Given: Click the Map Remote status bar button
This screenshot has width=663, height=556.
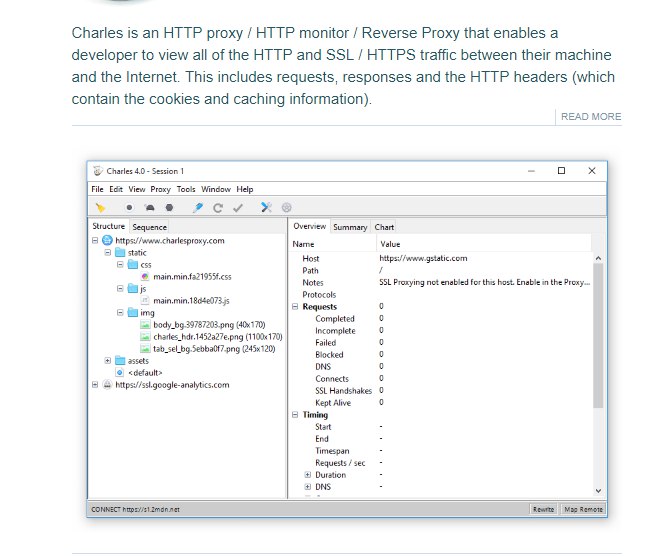Looking at the screenshot, I should point(583,509).
